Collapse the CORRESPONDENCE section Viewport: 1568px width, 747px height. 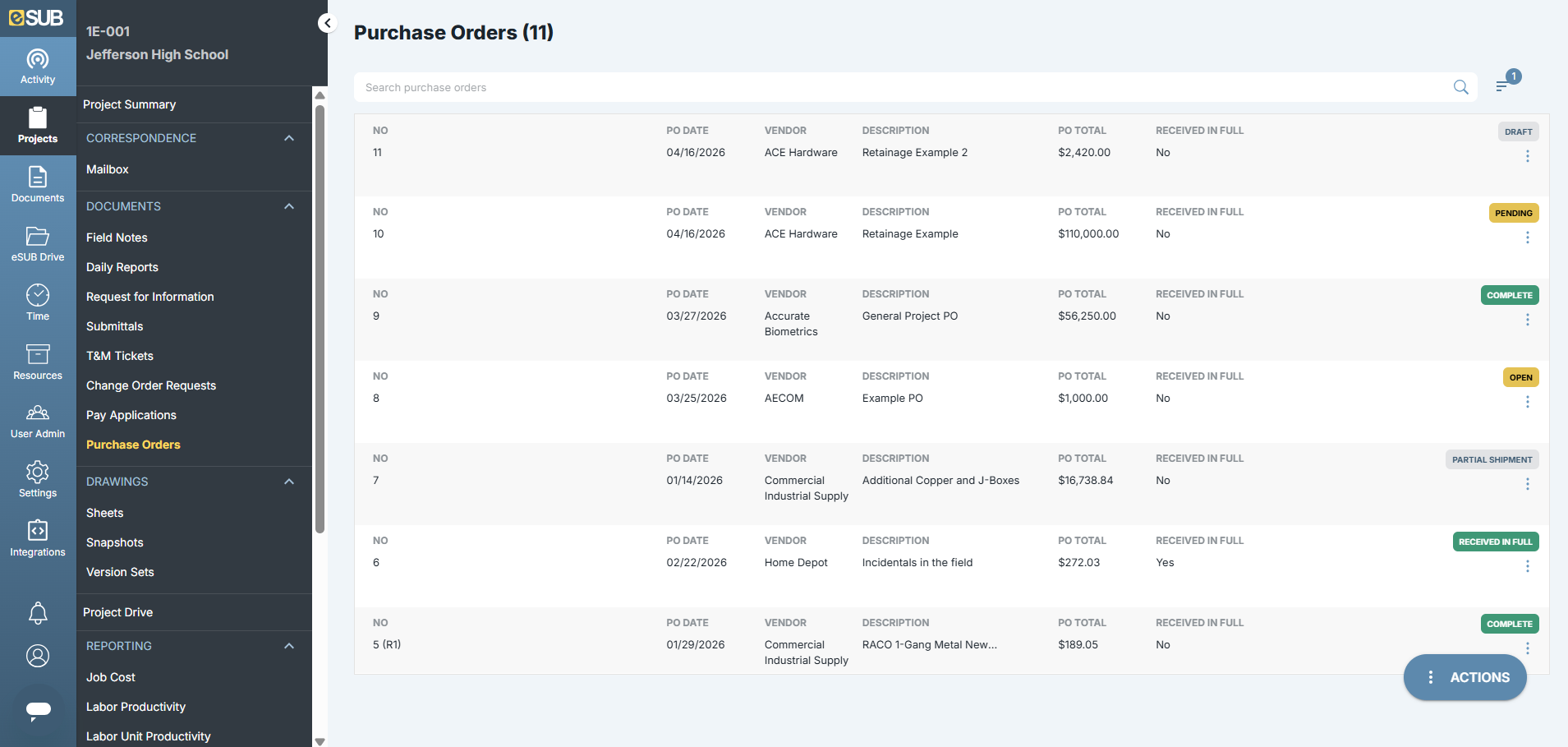pyautogui.click(x=288, y=138)
